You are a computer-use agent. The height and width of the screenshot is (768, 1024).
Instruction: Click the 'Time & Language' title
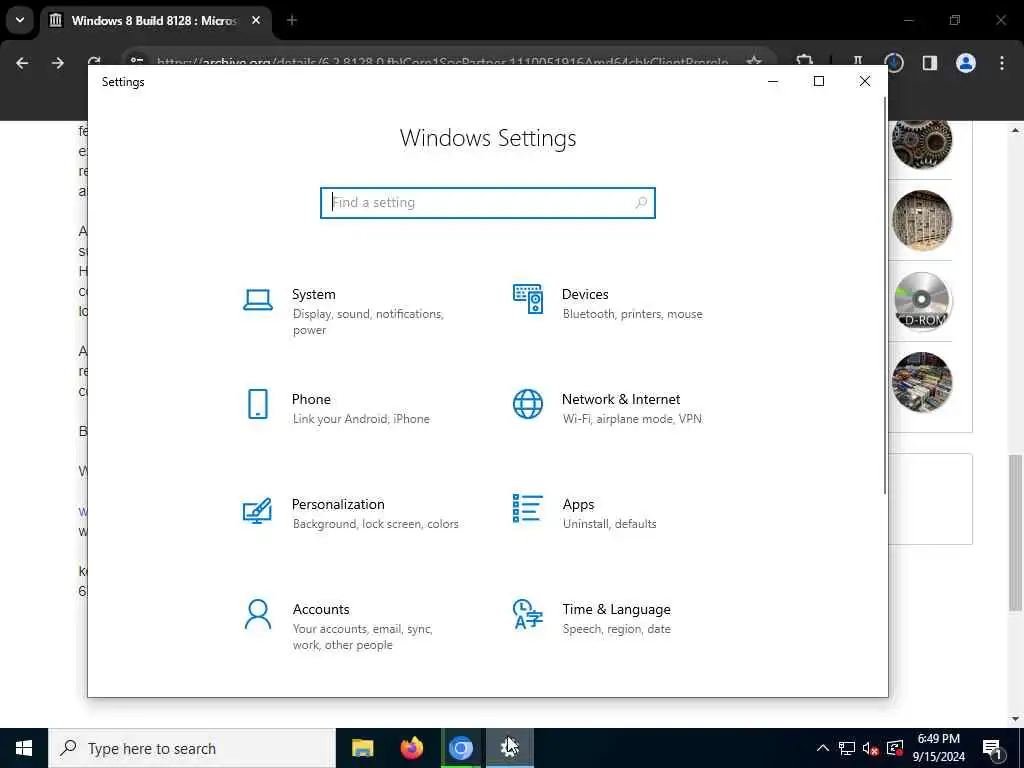[x=616, y=609]
